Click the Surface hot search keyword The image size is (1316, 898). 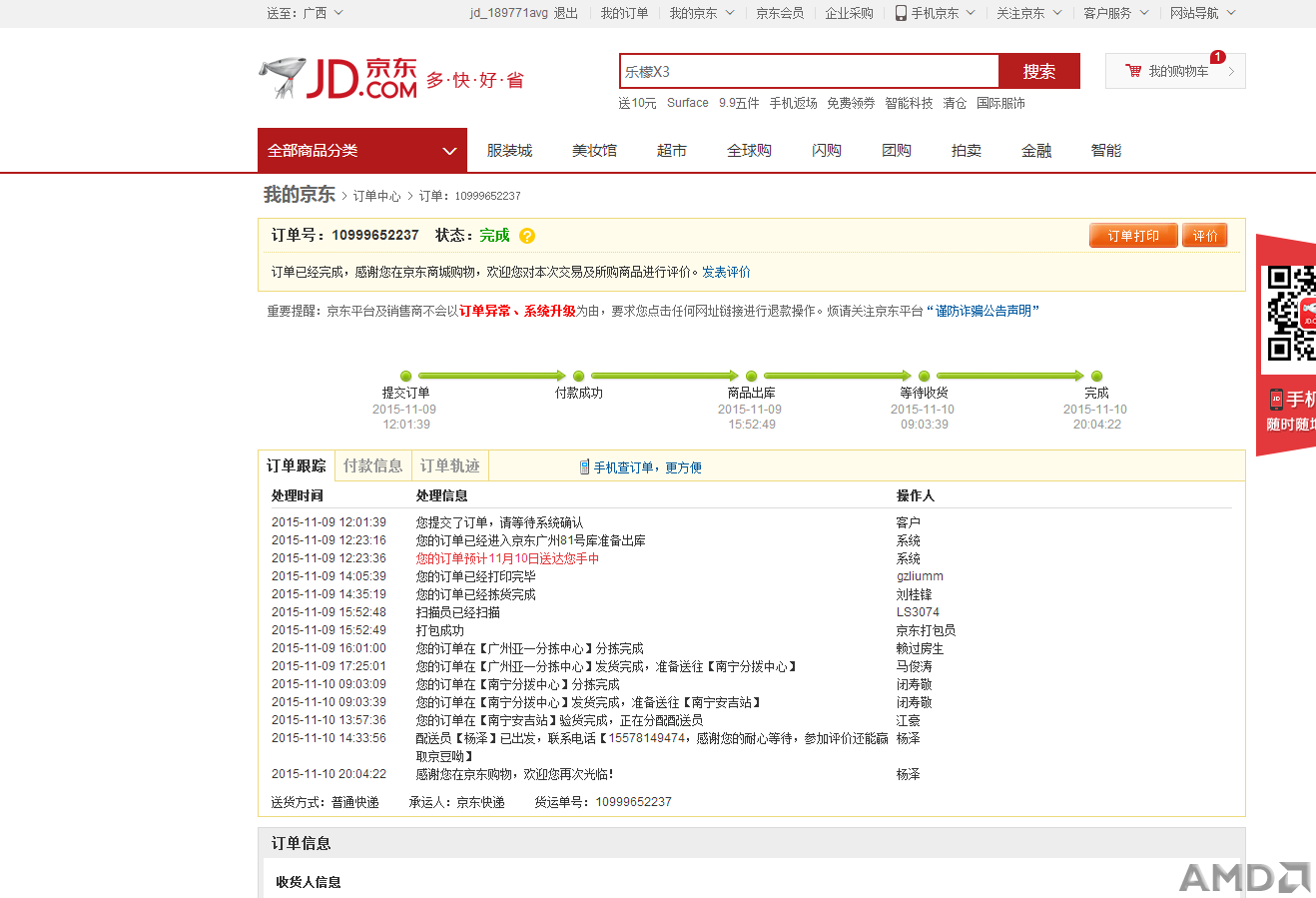point(688,103)
